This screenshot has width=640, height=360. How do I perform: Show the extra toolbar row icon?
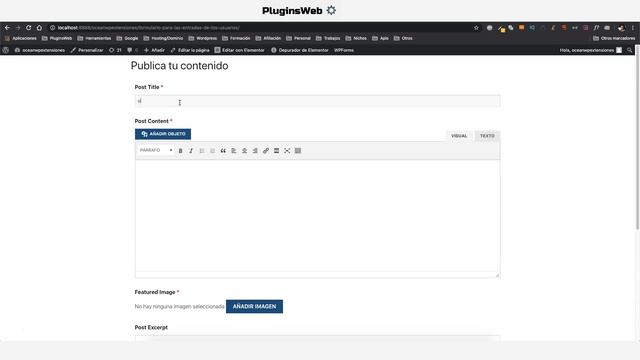(298, 151)
